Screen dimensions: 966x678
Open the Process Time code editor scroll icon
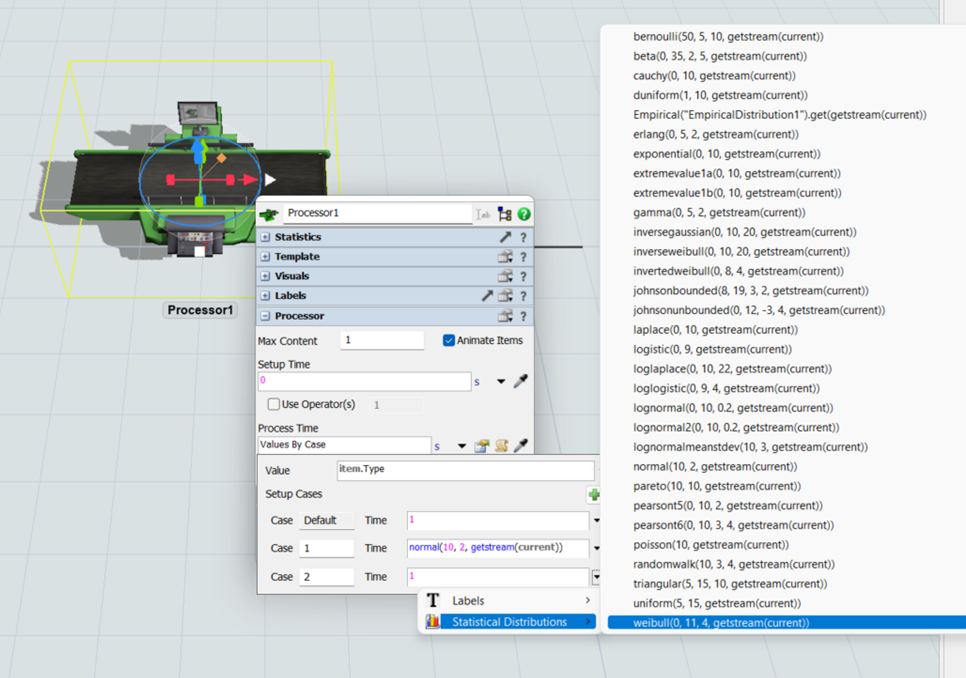[x=501, y=446]
